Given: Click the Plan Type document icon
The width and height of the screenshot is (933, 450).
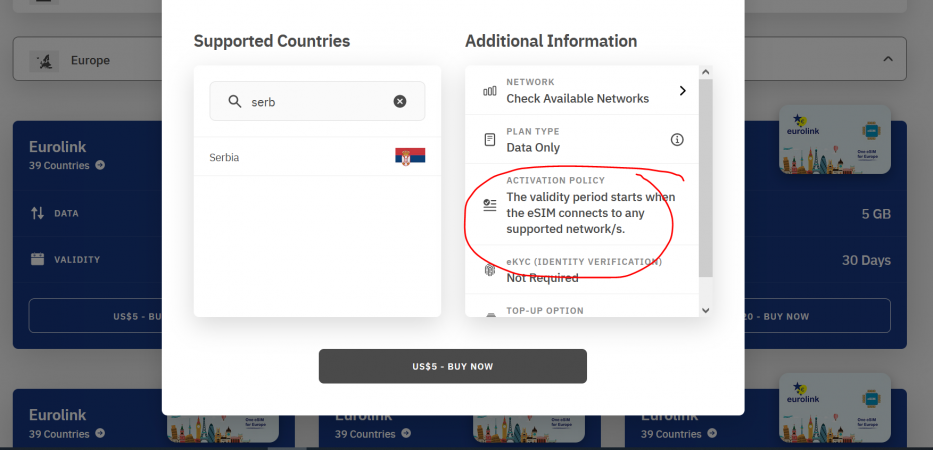Looking at the screenshot, I should click(490, 140).
